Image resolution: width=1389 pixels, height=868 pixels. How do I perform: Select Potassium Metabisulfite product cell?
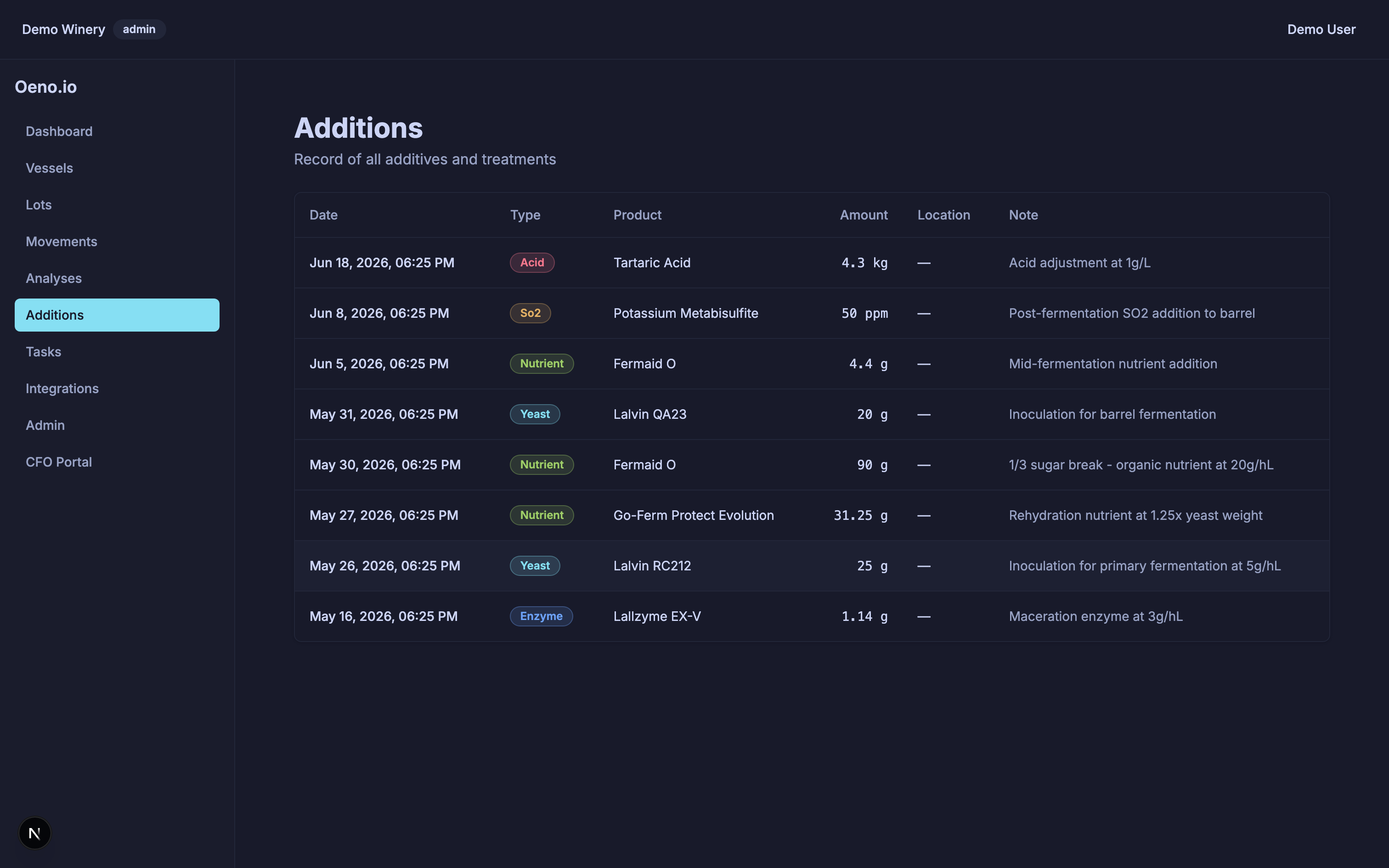(685, 313)
